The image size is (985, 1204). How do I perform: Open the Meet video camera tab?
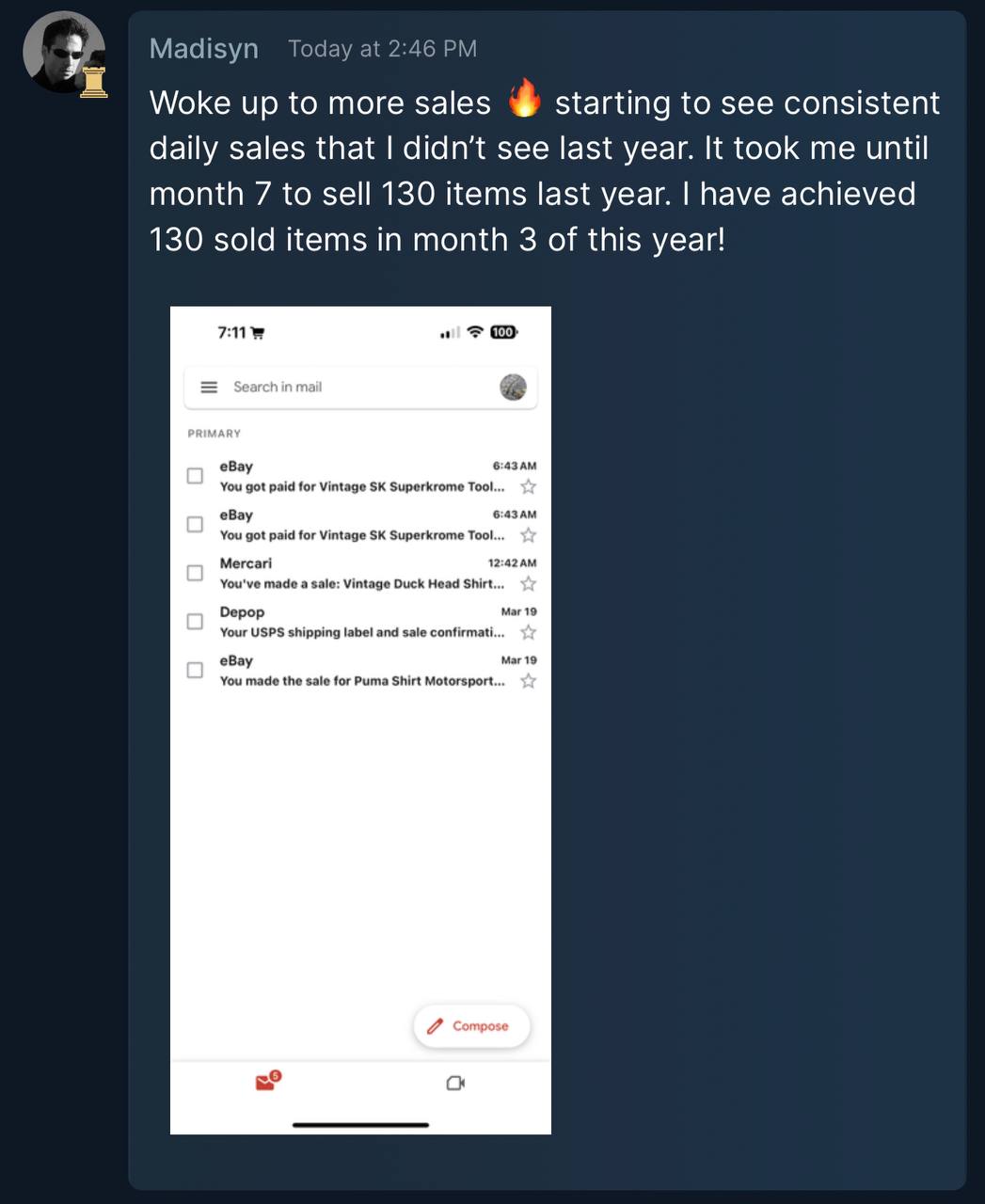455,1083
